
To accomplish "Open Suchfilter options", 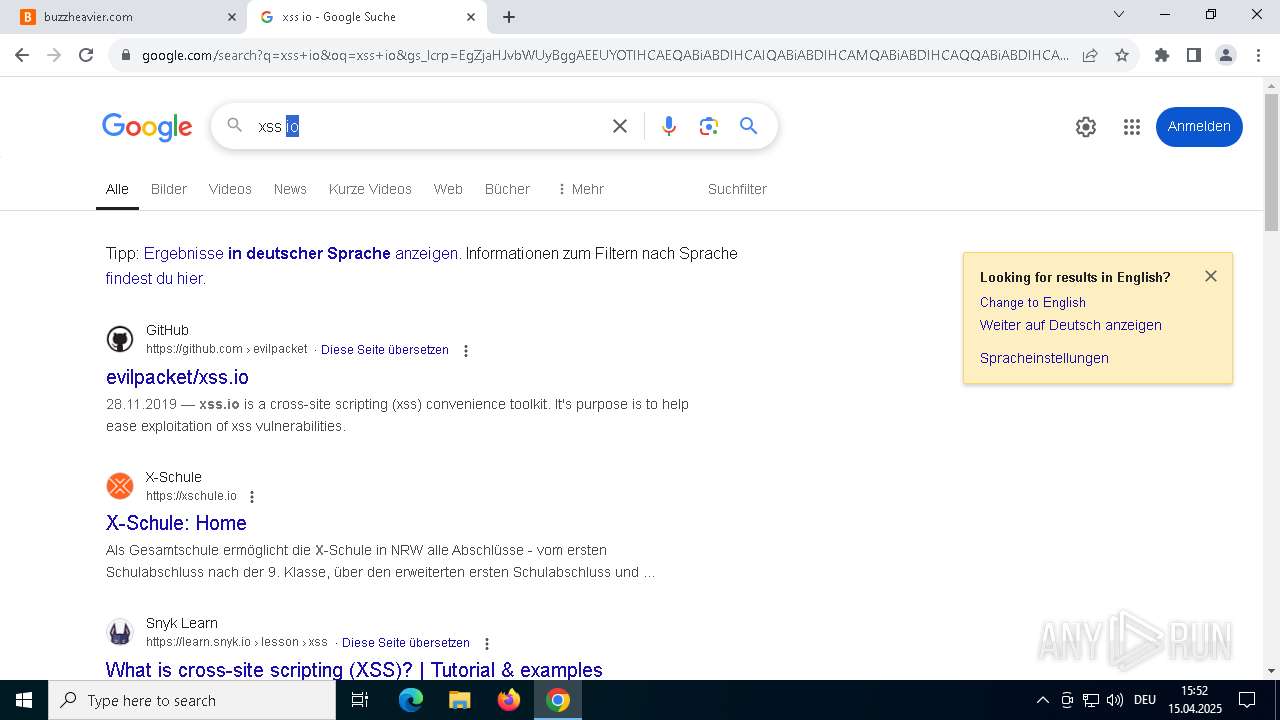I will tap(737, 189).
